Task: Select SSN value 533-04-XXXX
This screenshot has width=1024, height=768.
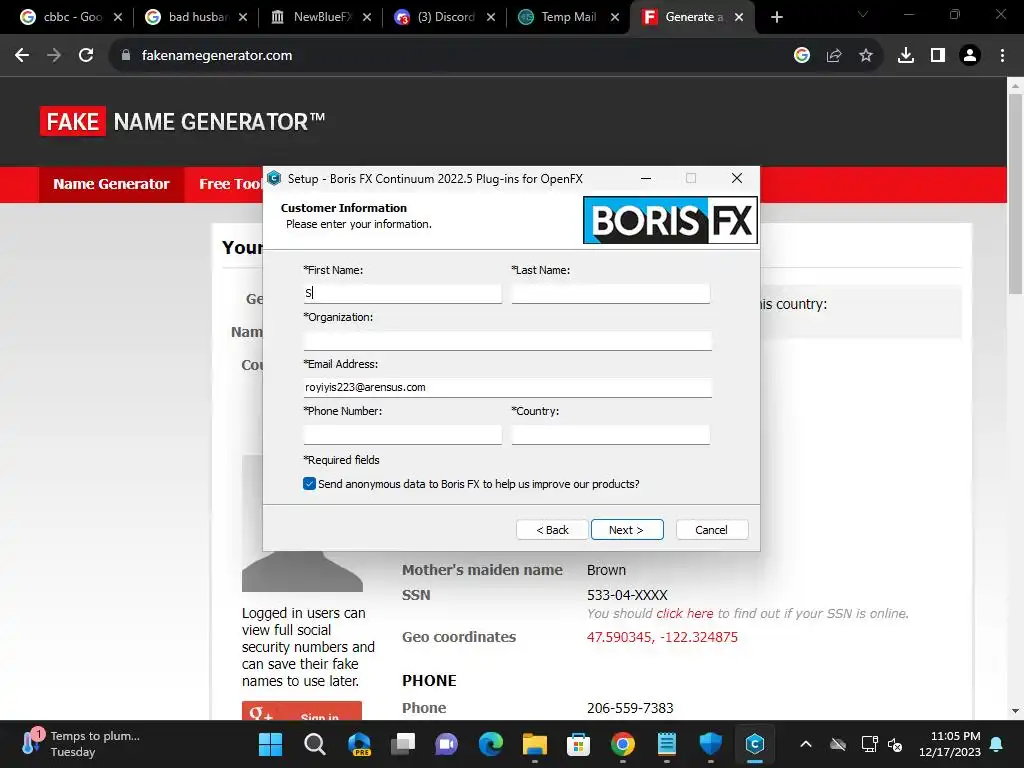Action: pyautogui.click(x=627, y=595)
